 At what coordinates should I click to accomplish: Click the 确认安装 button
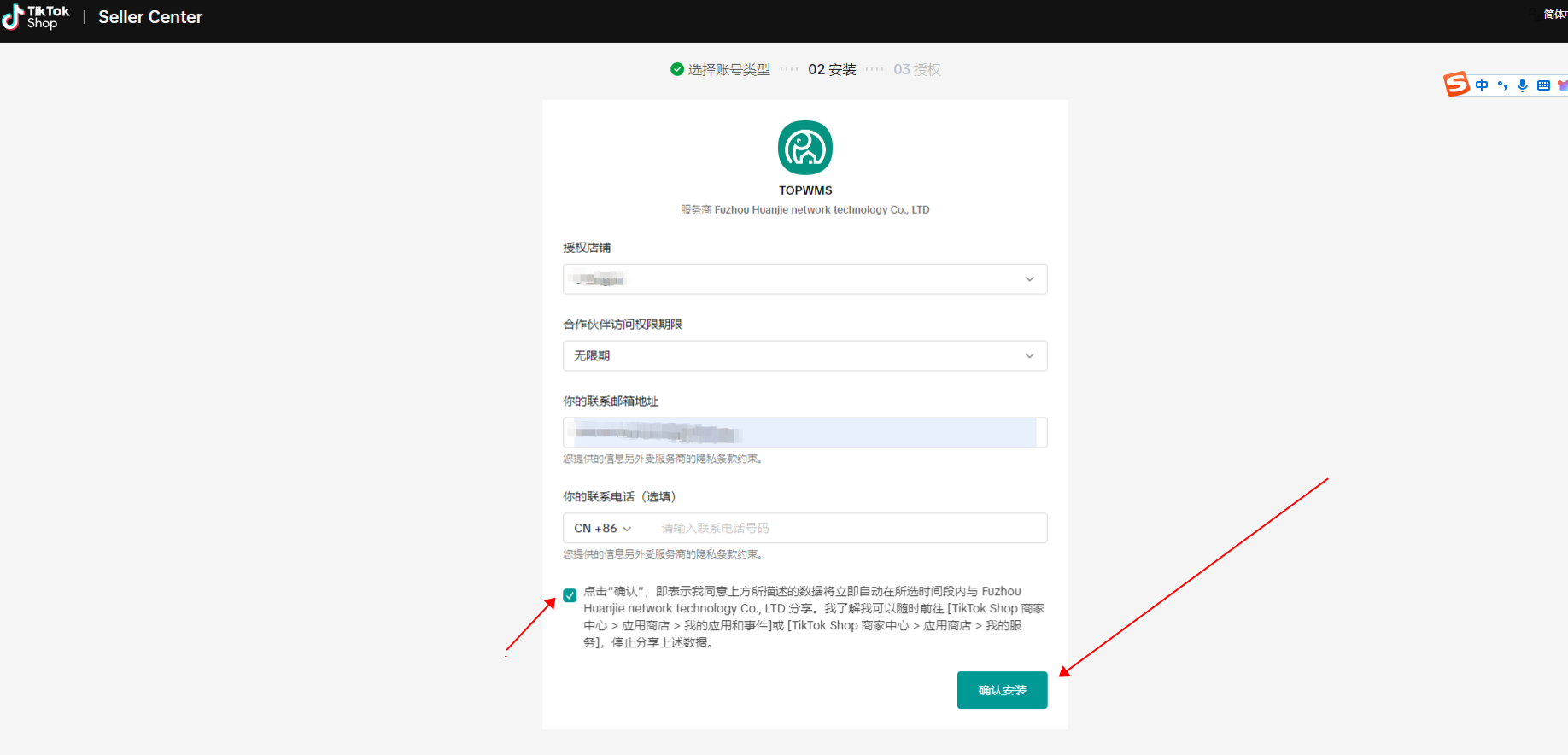click(1002, 690)
